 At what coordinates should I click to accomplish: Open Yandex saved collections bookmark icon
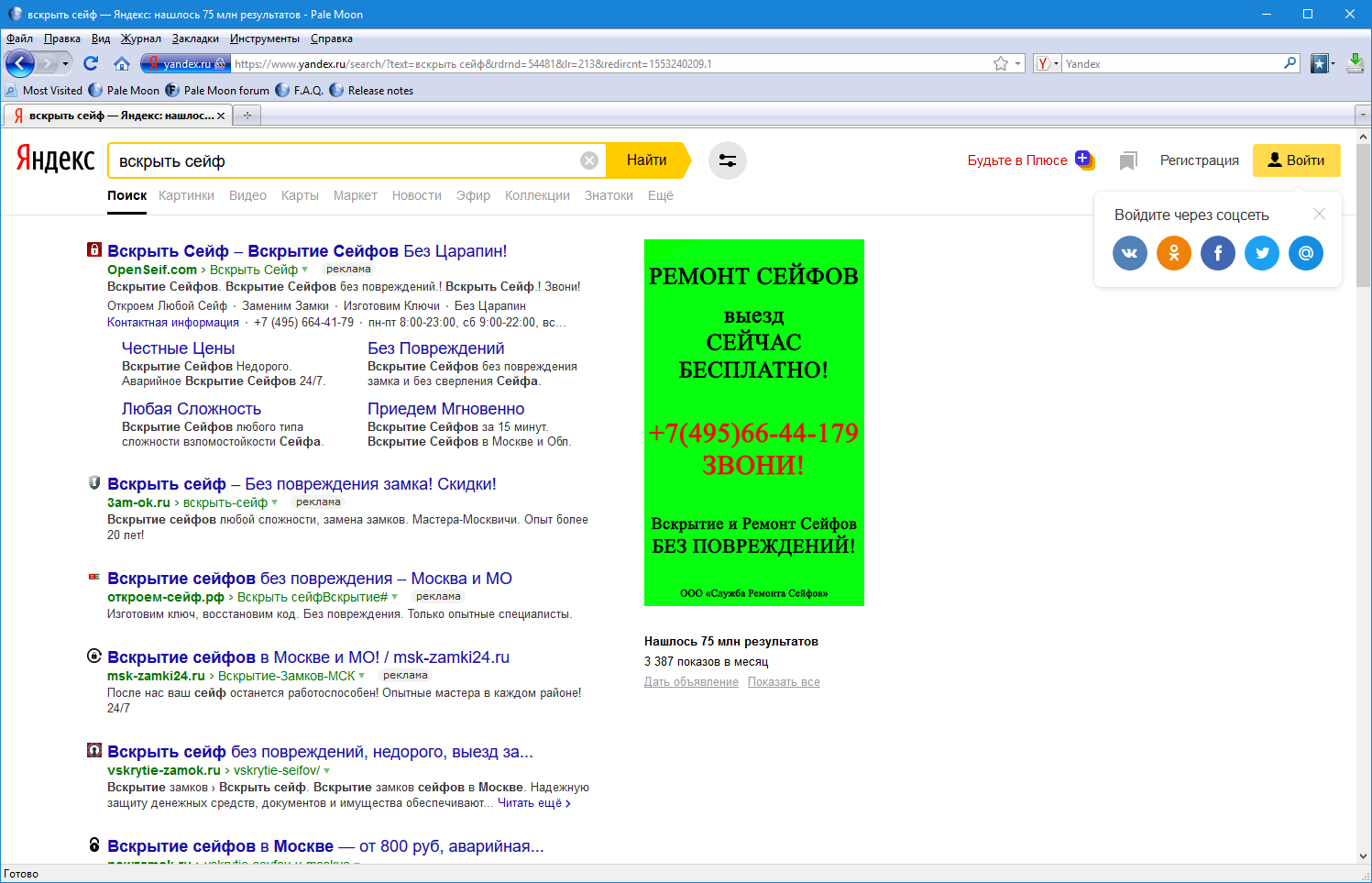point(1128,160)
